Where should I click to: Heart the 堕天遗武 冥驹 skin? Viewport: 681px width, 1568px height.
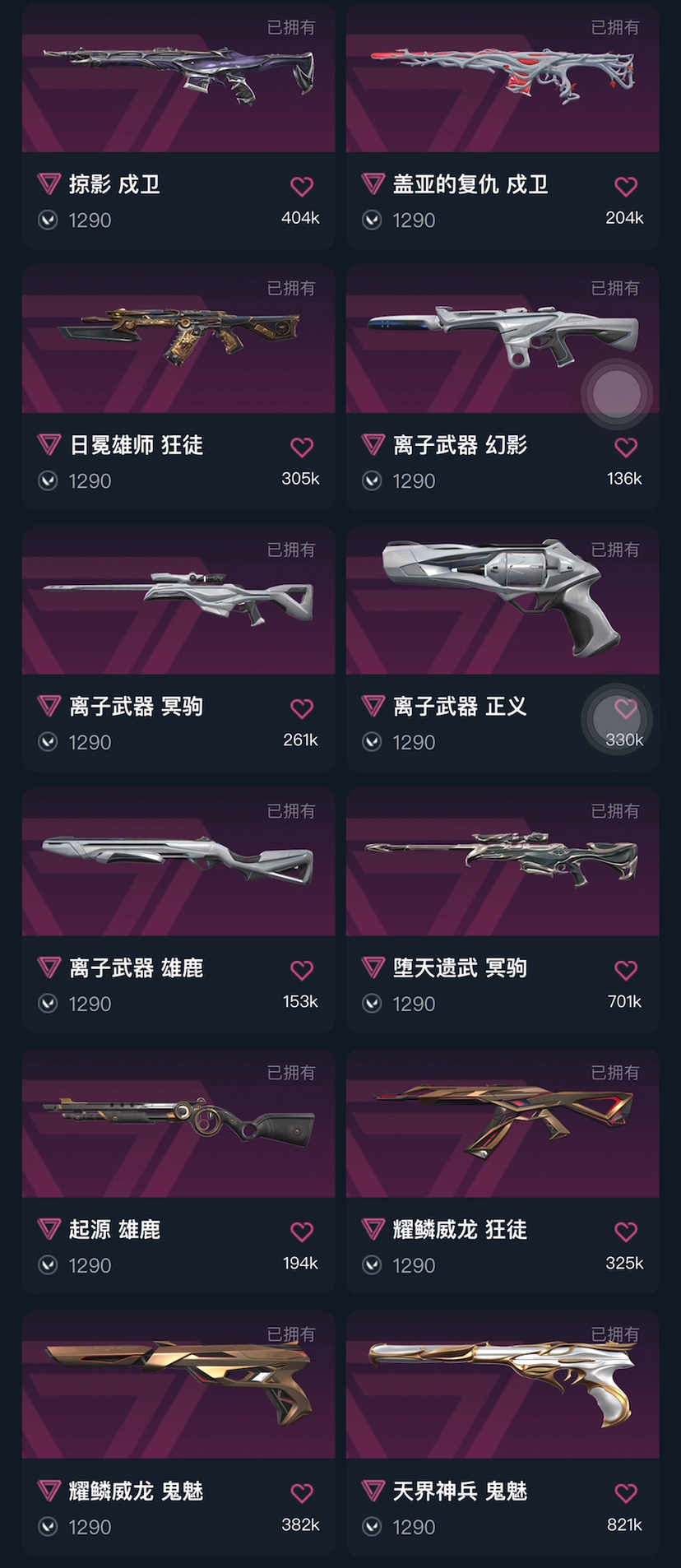[x=626, y=970]
